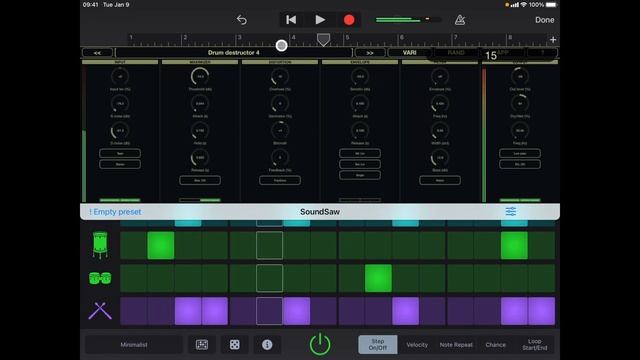Turn off the lit step 15 in floor tom row
This screenshot has height=360, width=640.
point(514,245)
